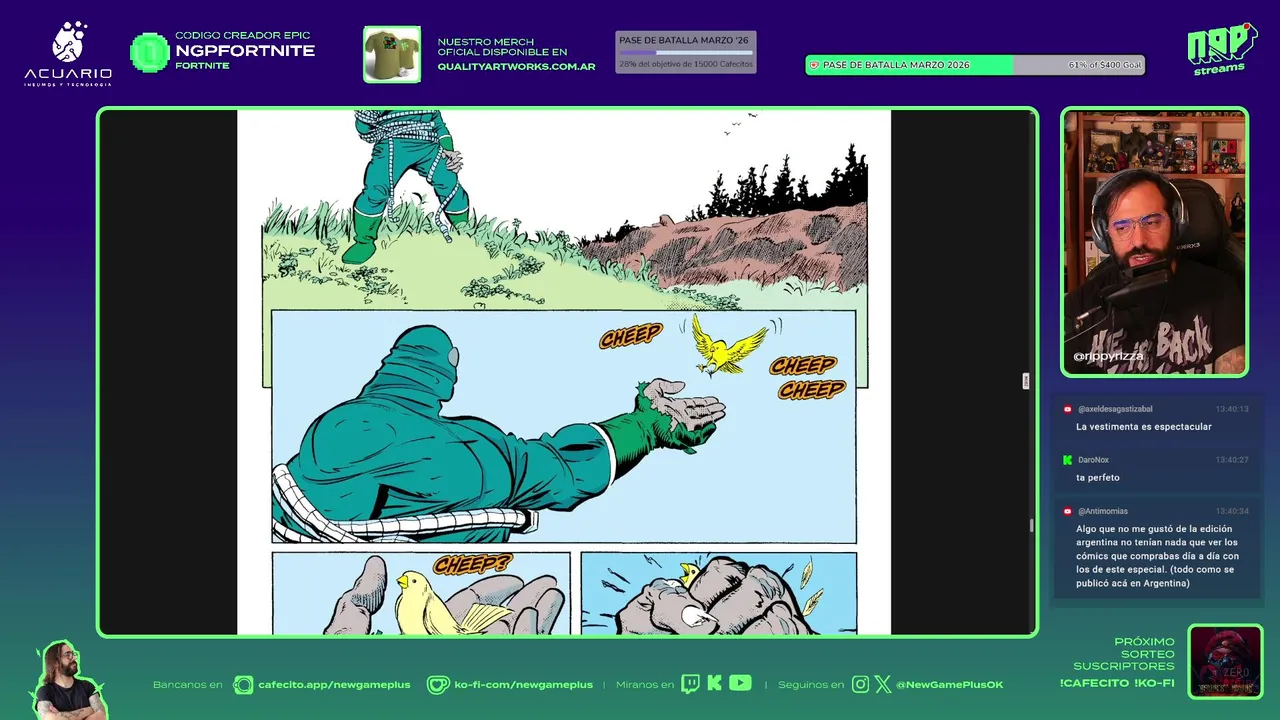Click the NGP streams logo
1280x720 pixels.
coord(1221,49)
